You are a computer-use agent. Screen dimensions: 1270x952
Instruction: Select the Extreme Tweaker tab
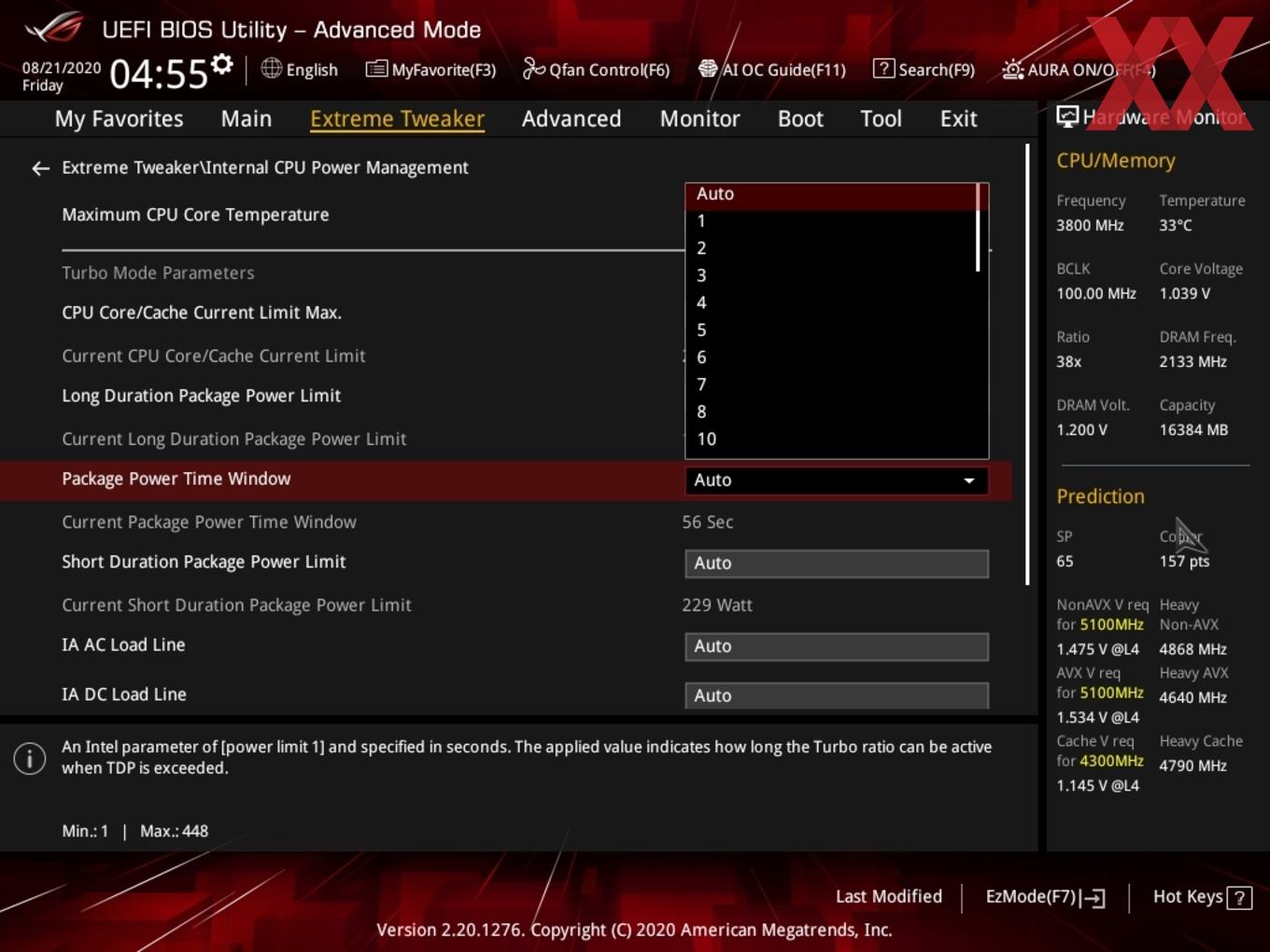click(397, 119)
